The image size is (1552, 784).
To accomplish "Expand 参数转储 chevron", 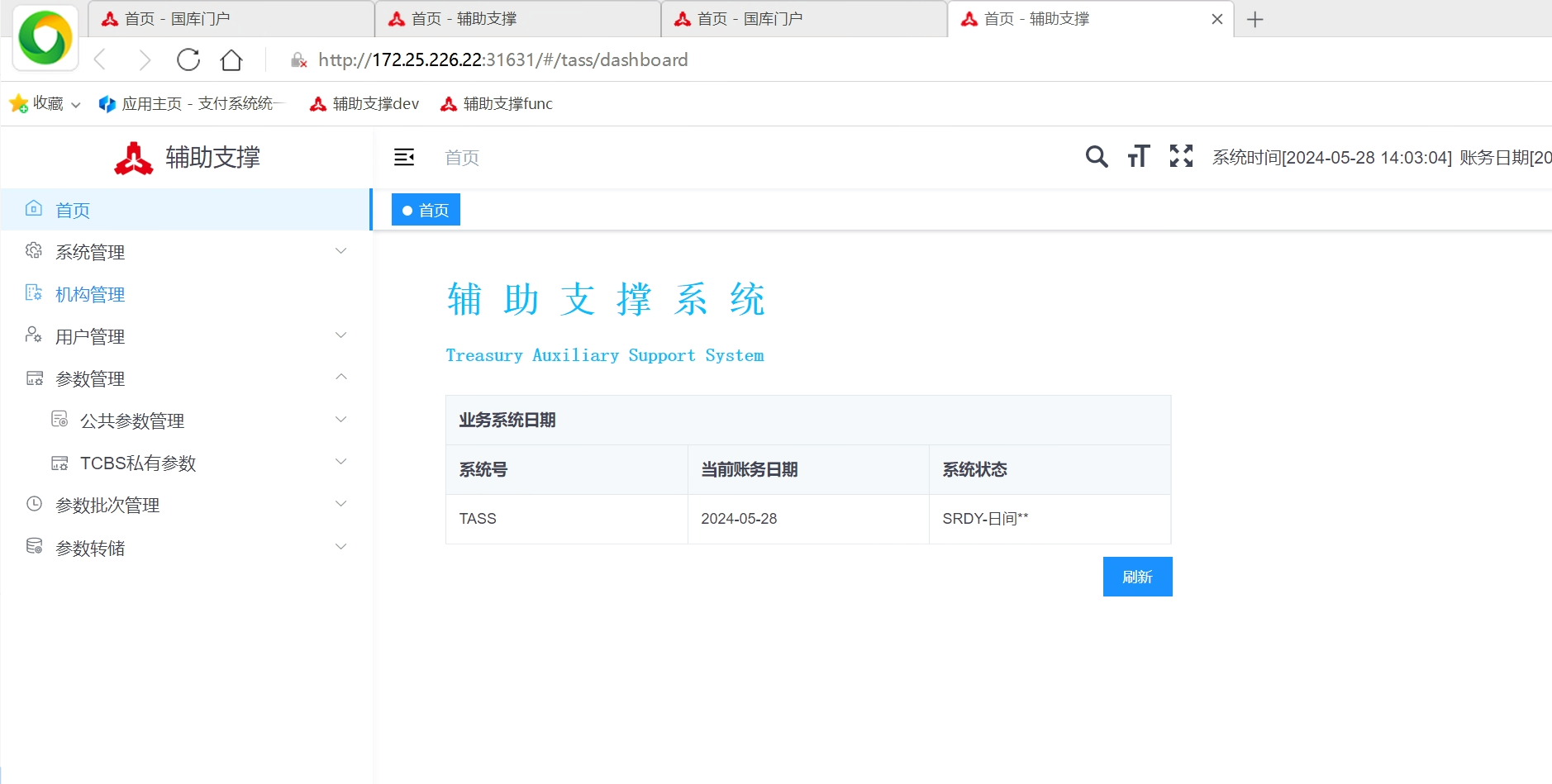I will (x=340, y=546).
